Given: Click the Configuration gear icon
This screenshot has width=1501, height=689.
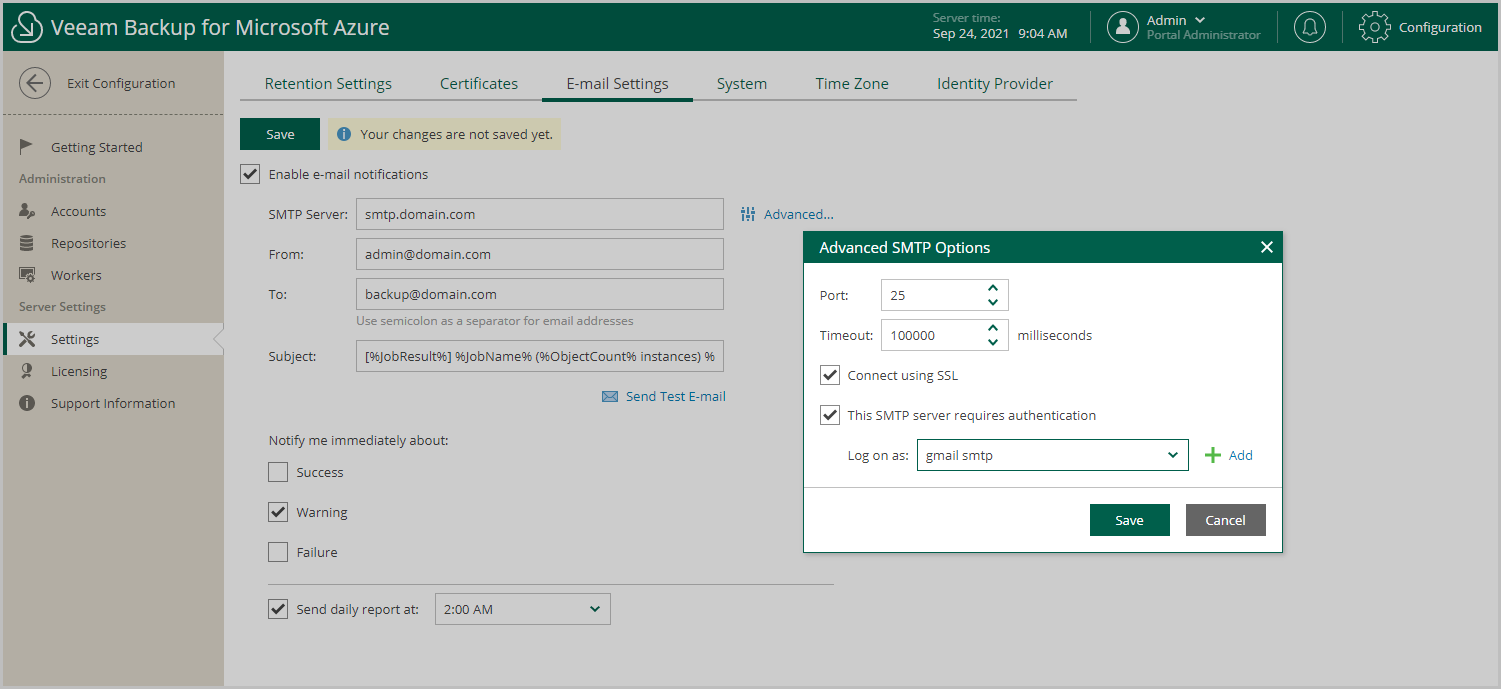Looking at the screenshot, I should pos(1375,27).
